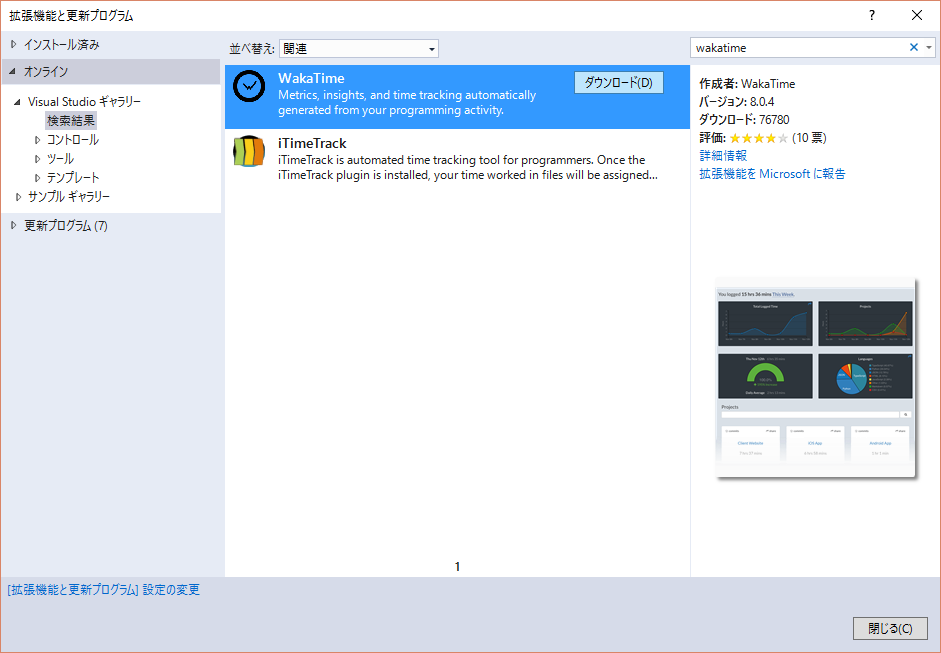Image resolution: width=941 pixels, height=653 pixels.
Task: Click the WakaTime extension clock icon
Action: (249, 86)
